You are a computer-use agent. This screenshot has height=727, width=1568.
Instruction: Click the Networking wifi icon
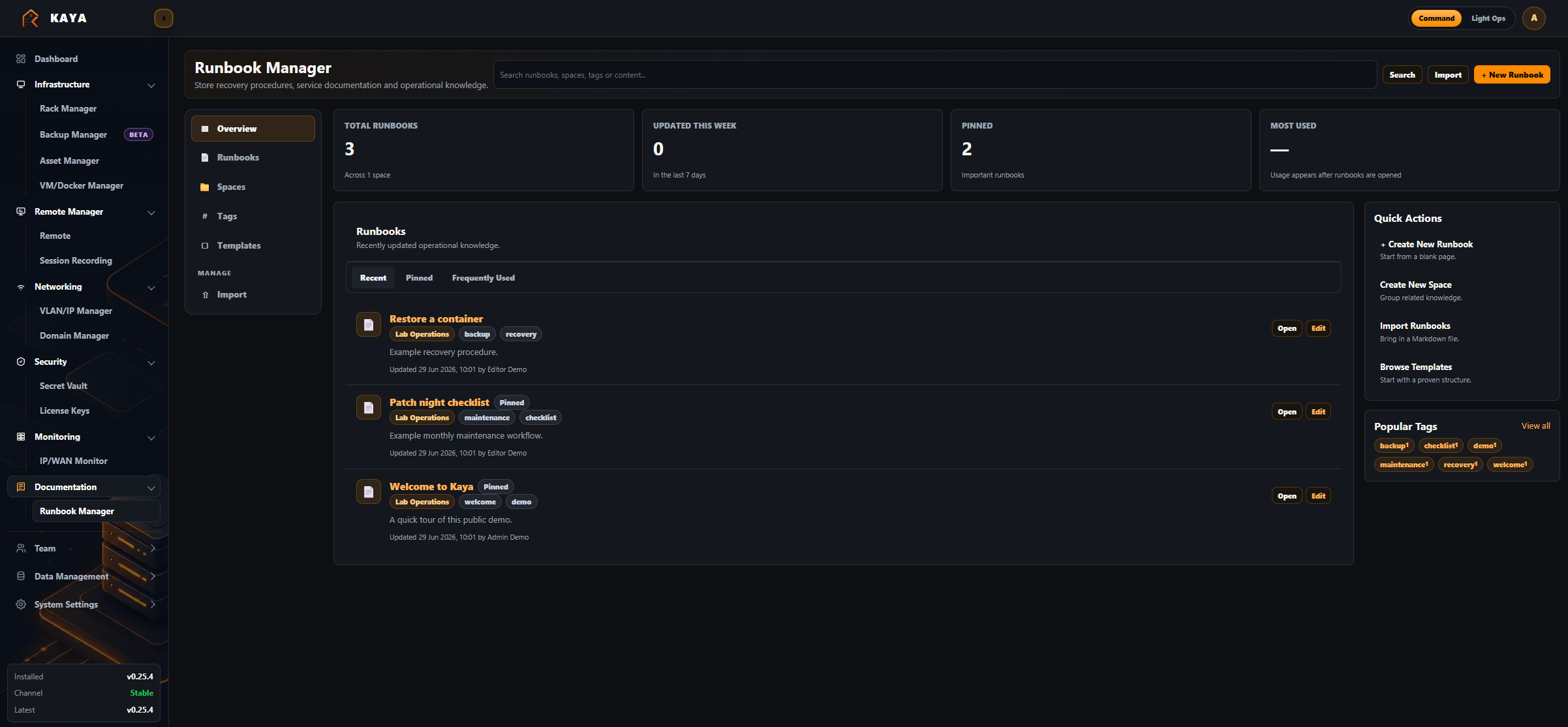(x=21, y=286)
